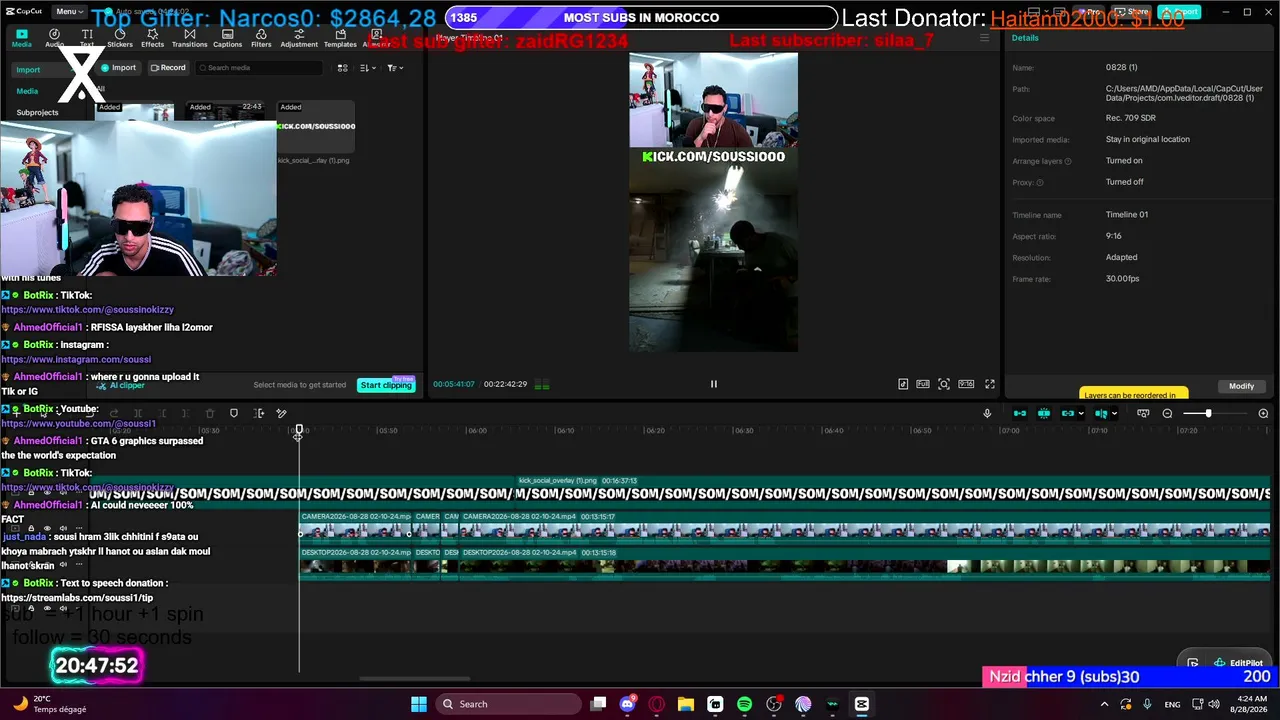1280x720 pixels.
Task: Click the marker shield icon on timeline toolbar
Action: tap(234, 413)
